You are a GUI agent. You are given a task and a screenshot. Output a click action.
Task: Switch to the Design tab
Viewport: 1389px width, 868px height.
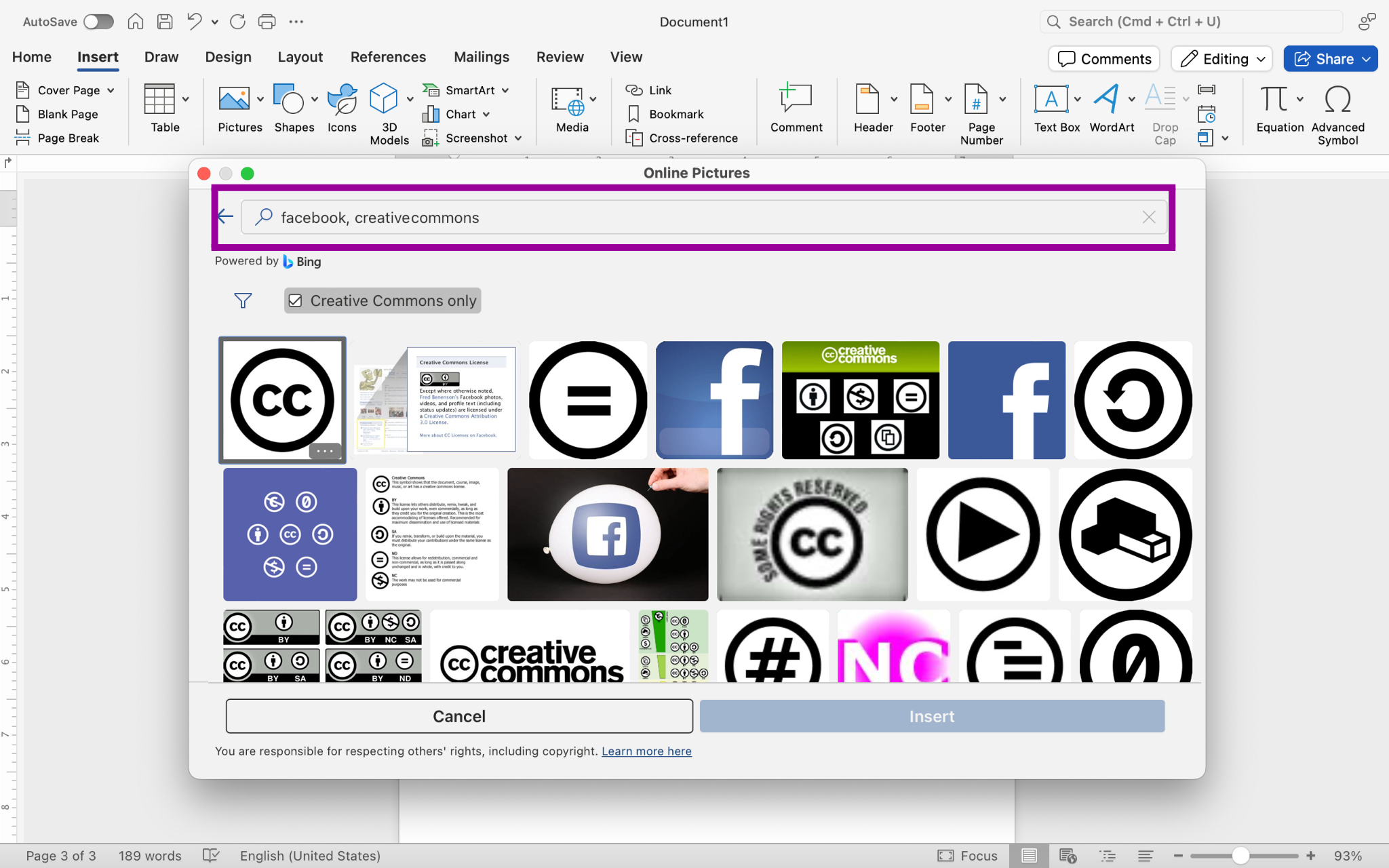[229, 57]
